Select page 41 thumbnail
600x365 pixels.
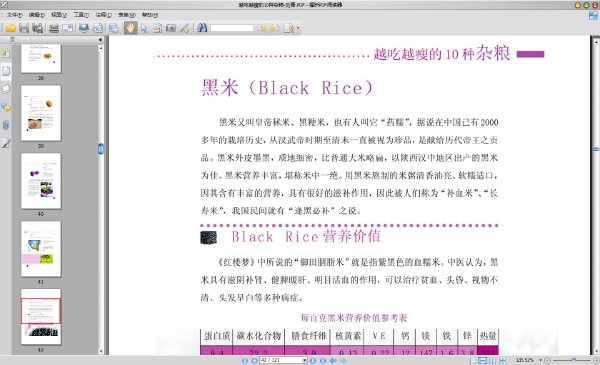click(41, 249)
